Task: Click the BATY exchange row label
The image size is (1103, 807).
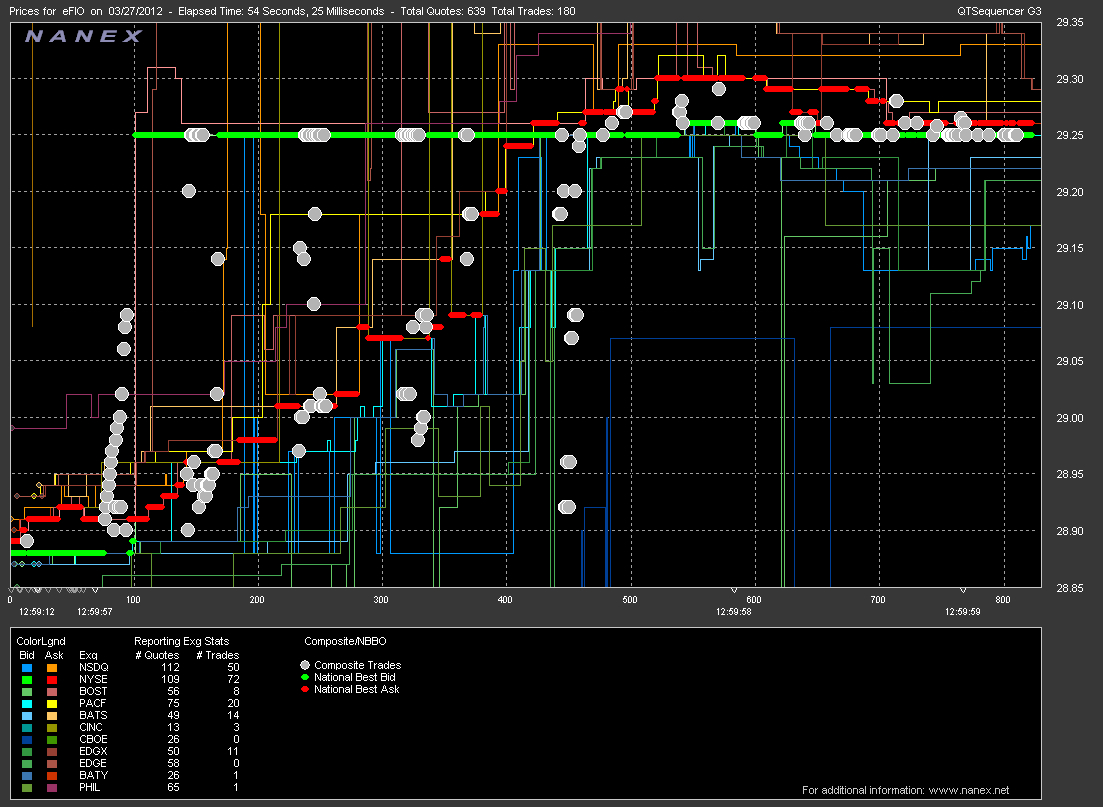Action: click(93, 775)
